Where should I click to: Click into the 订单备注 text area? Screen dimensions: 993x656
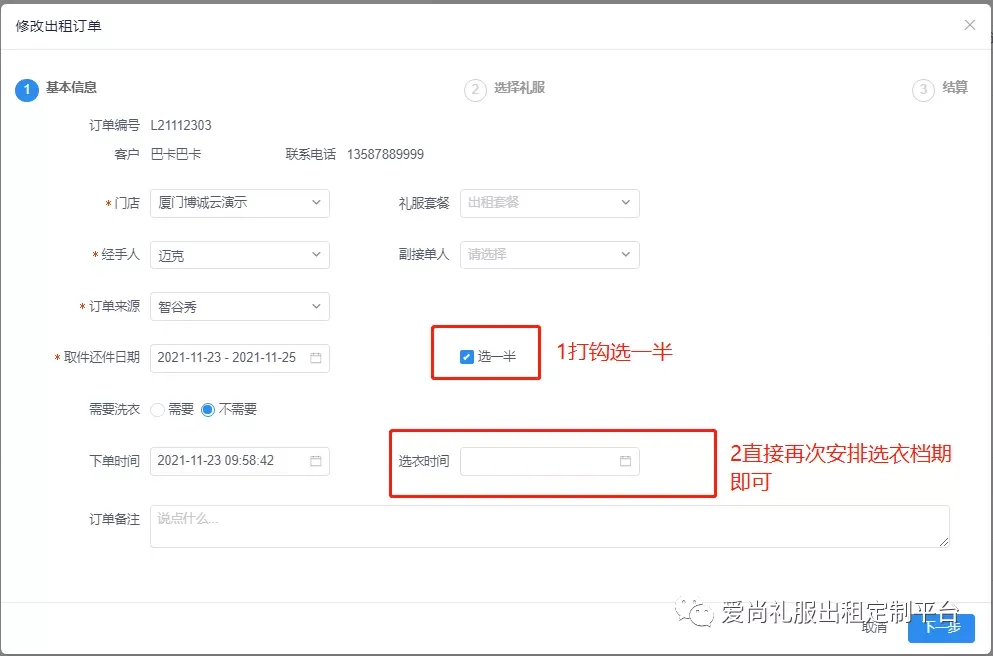point(549,526)
